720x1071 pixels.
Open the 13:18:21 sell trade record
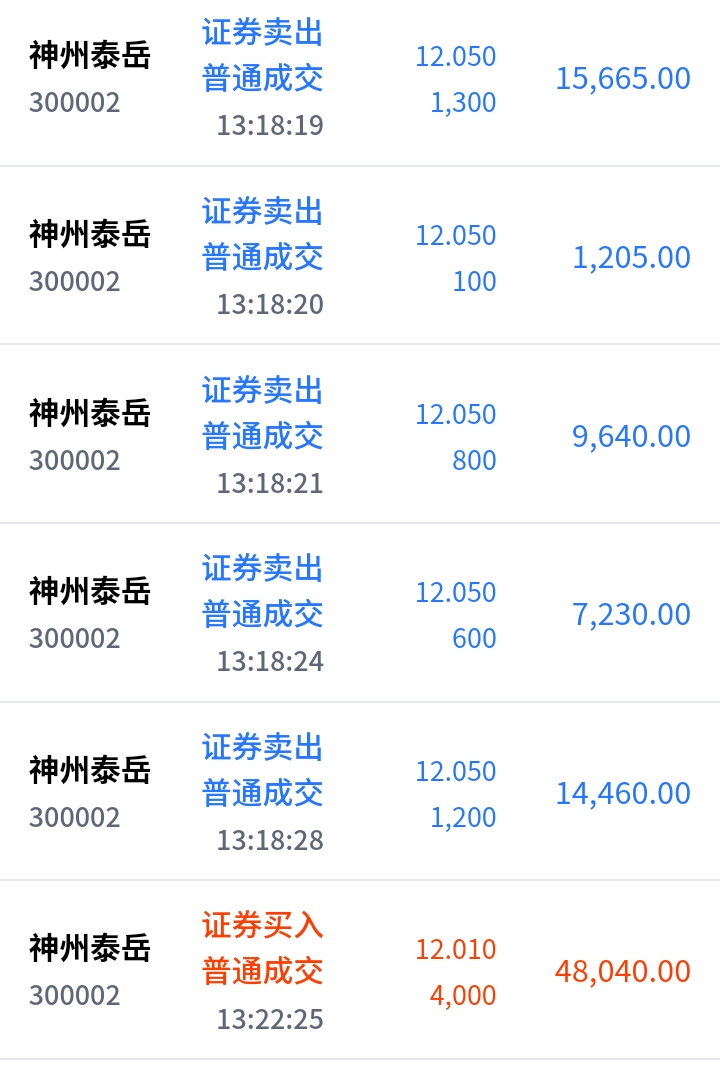coord(360,434)
